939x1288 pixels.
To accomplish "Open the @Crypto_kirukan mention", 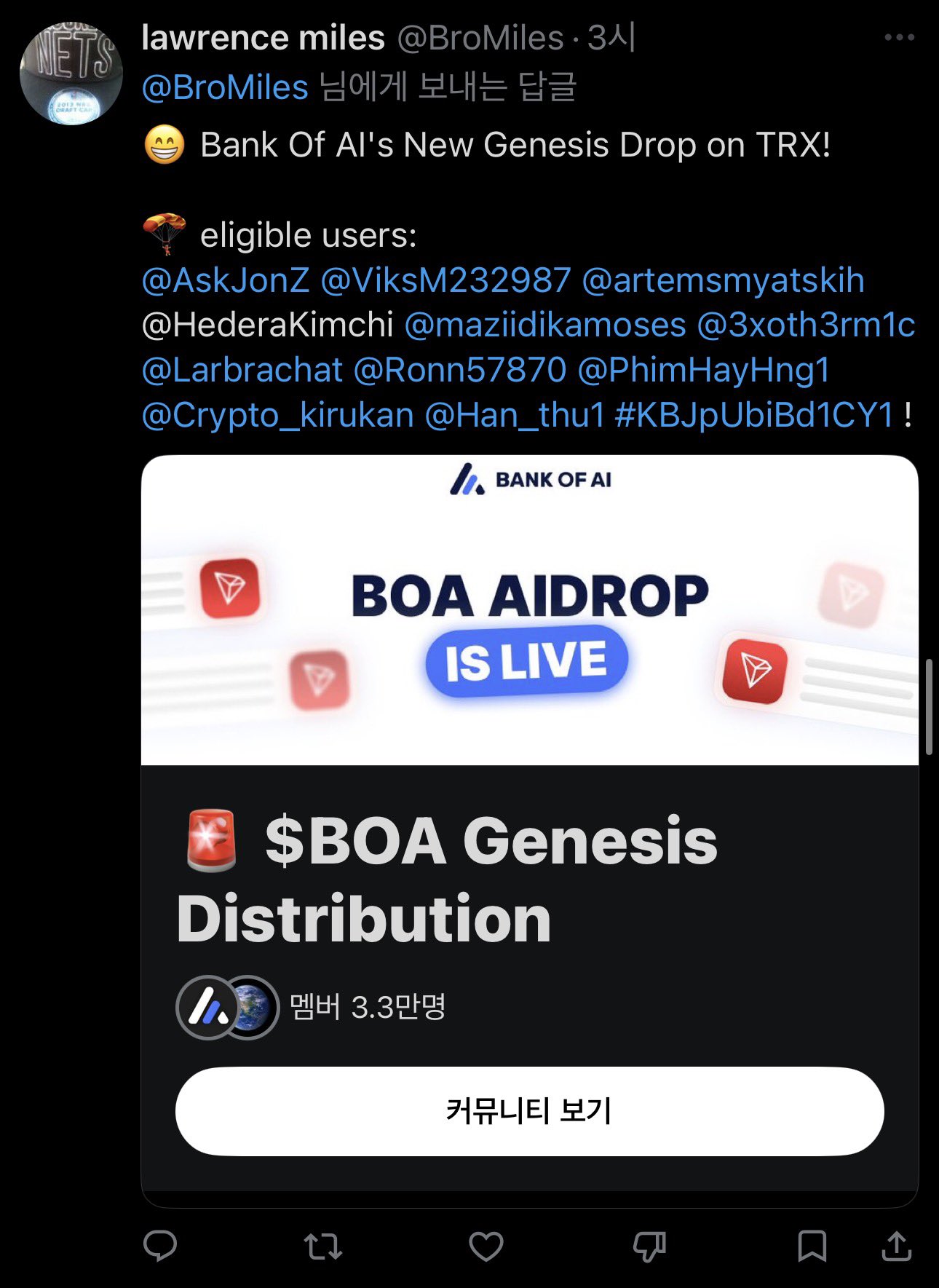I will click(278, 416).
